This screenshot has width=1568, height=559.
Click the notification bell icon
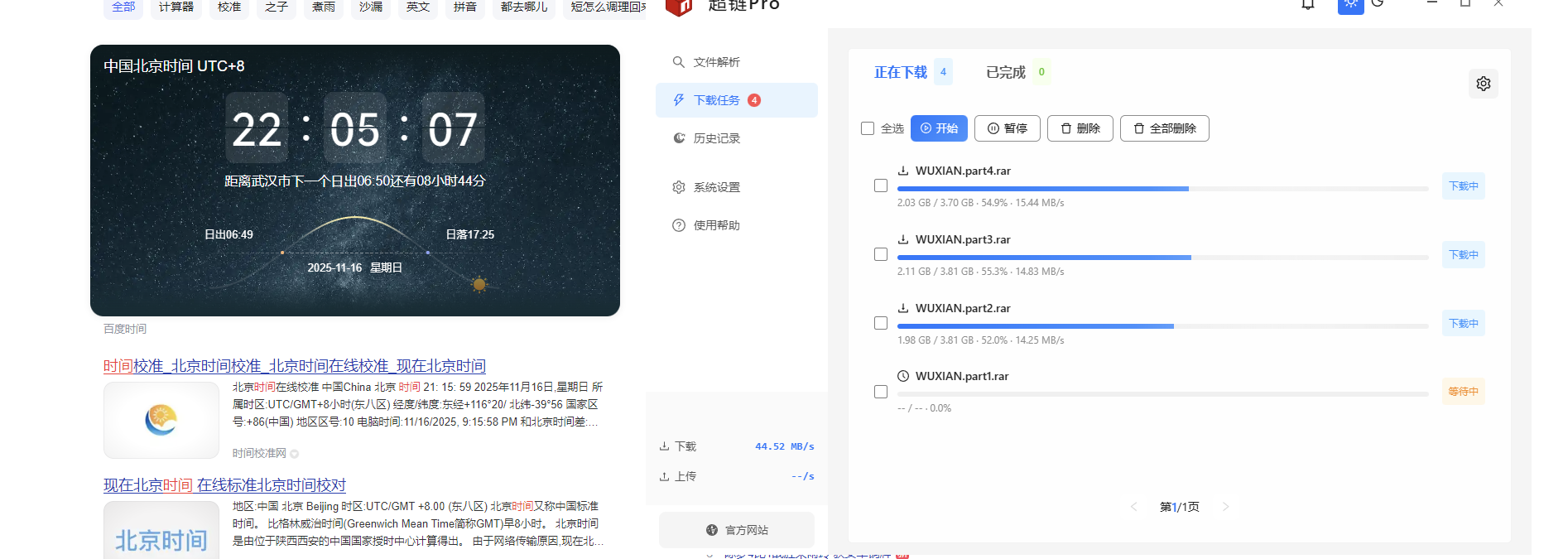1308,4
